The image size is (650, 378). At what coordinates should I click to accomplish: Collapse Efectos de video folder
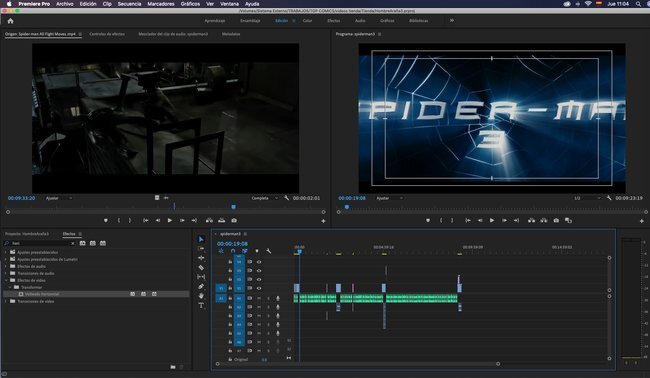[6, 280]
